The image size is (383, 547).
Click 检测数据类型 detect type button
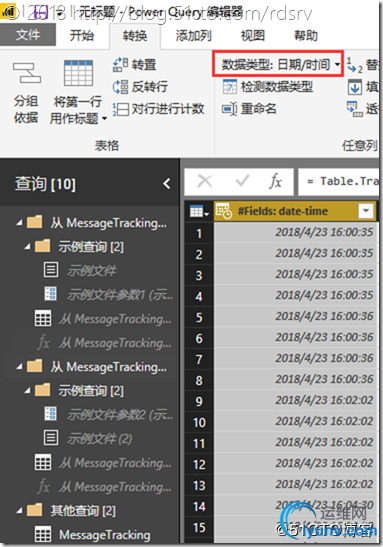point(268,87)
